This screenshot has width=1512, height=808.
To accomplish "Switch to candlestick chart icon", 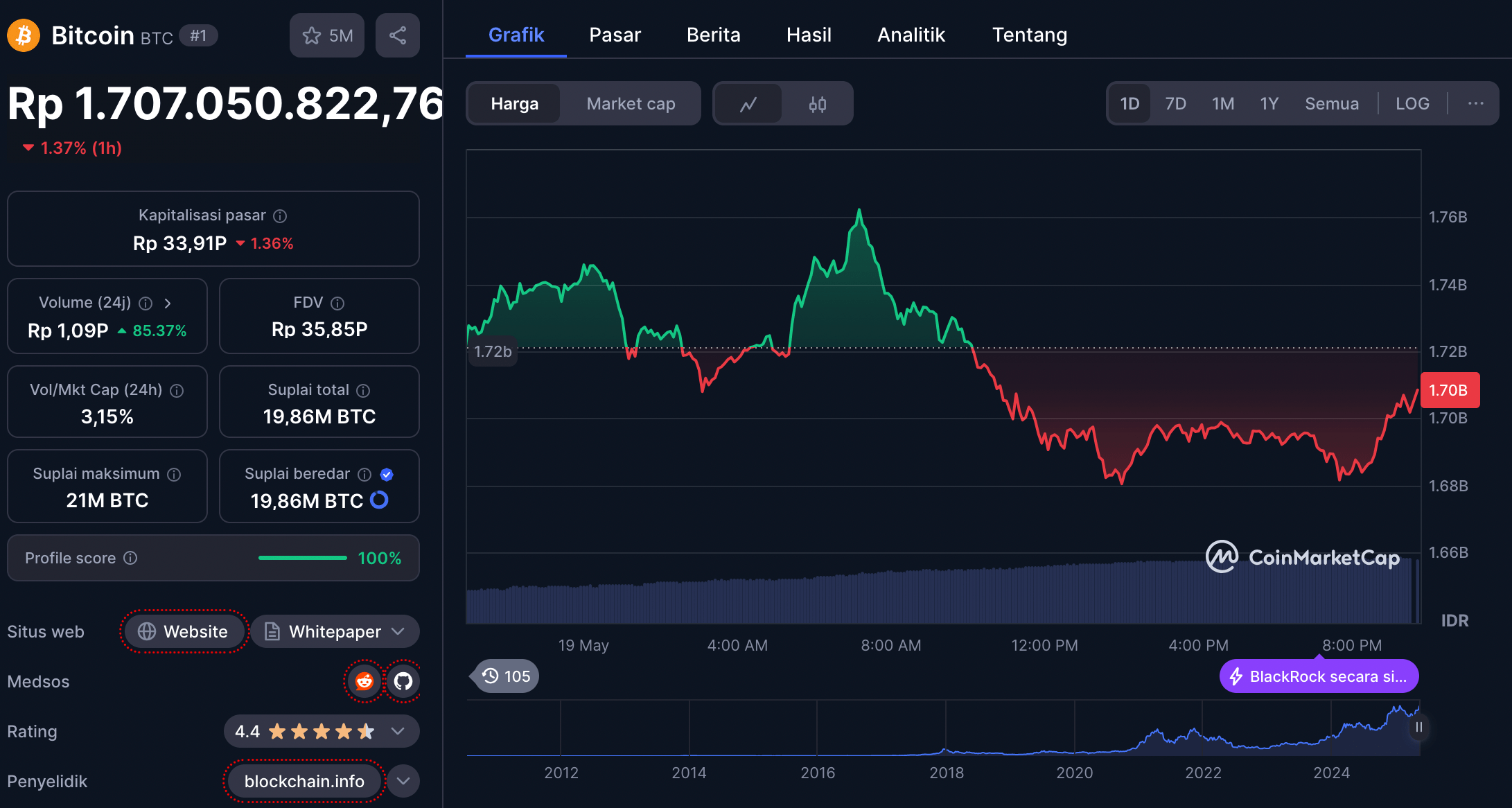I will 817,104.
